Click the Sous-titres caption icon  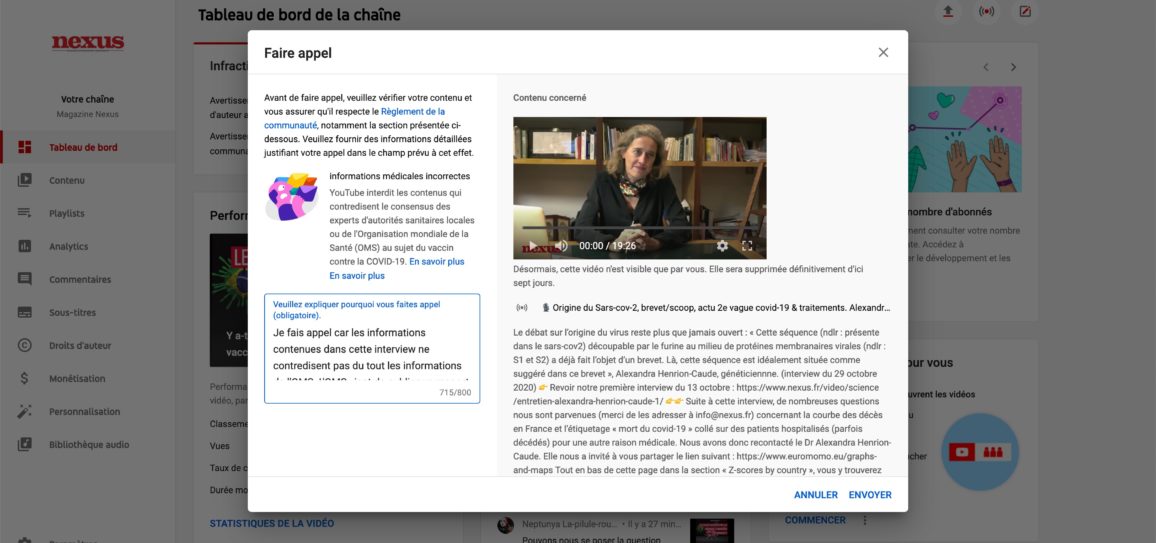(24, 312)
